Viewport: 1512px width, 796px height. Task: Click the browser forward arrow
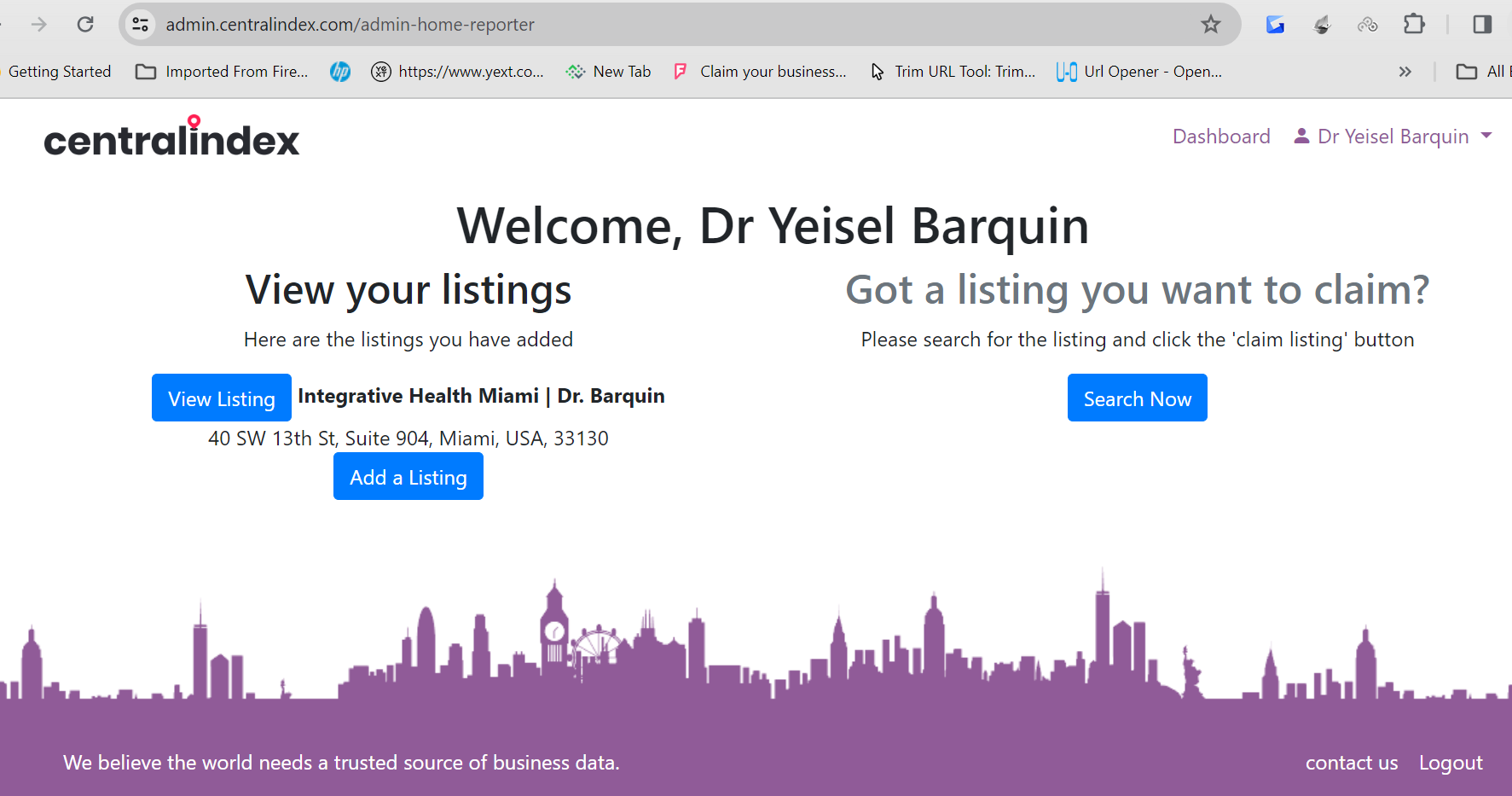pos(39,25)
